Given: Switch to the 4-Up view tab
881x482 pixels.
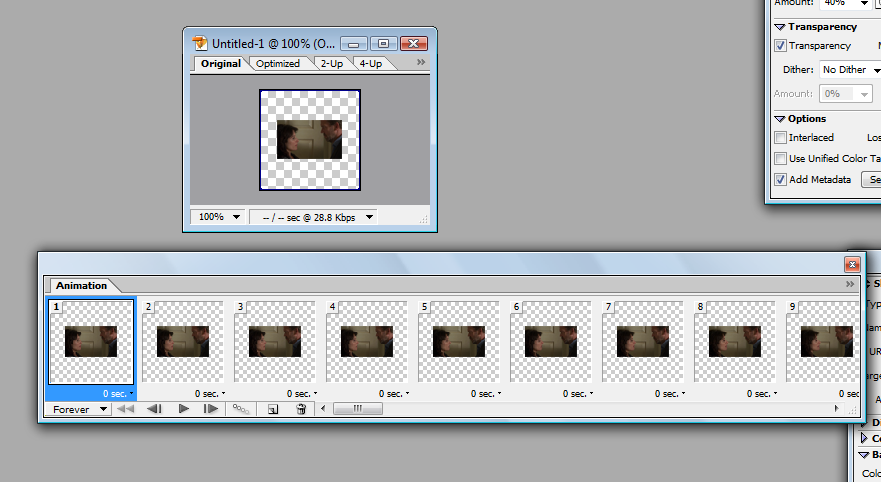Looking at the screenshot, I should [371, 64].
